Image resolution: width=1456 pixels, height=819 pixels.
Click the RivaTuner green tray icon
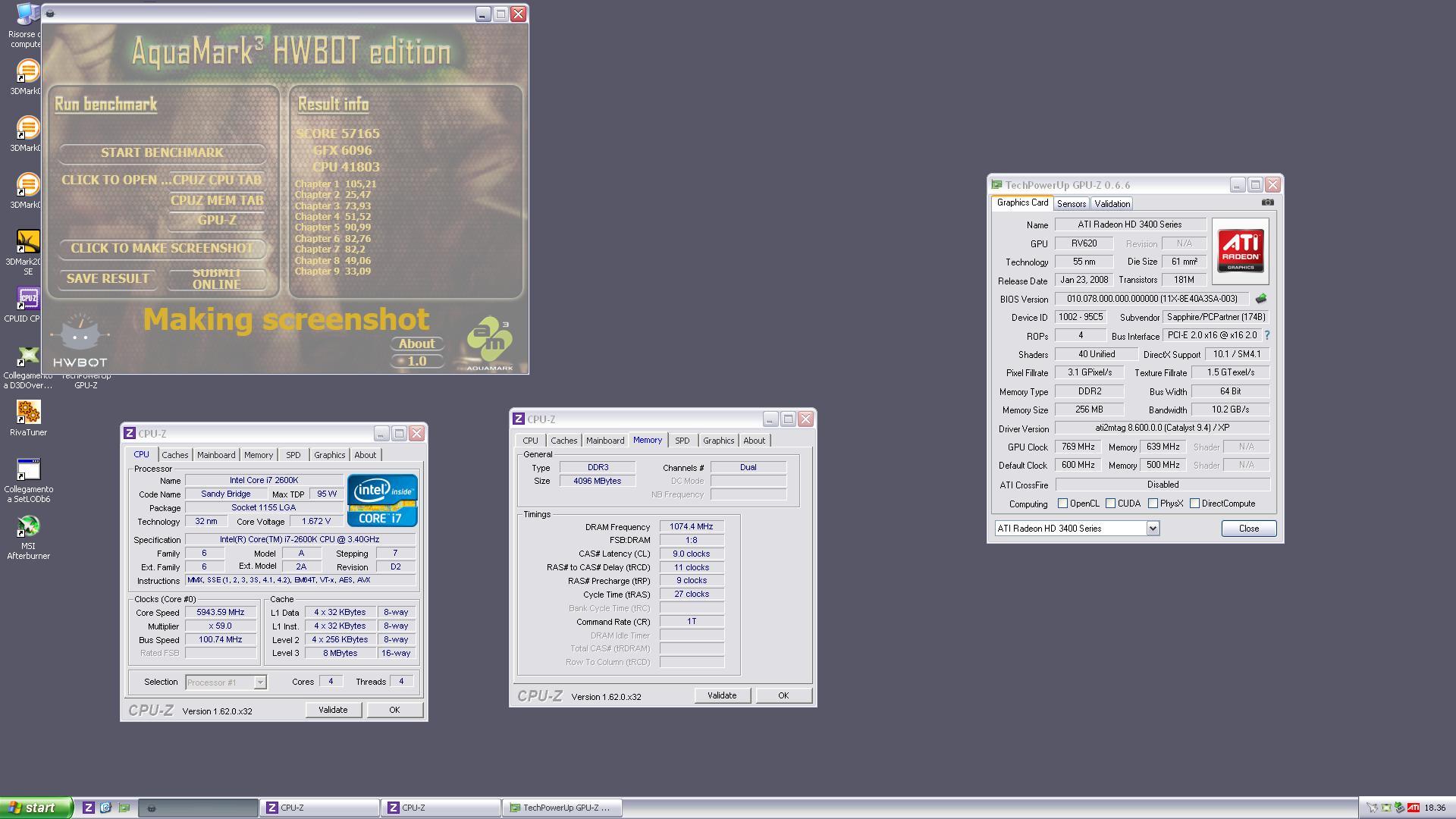[1400, 808]
